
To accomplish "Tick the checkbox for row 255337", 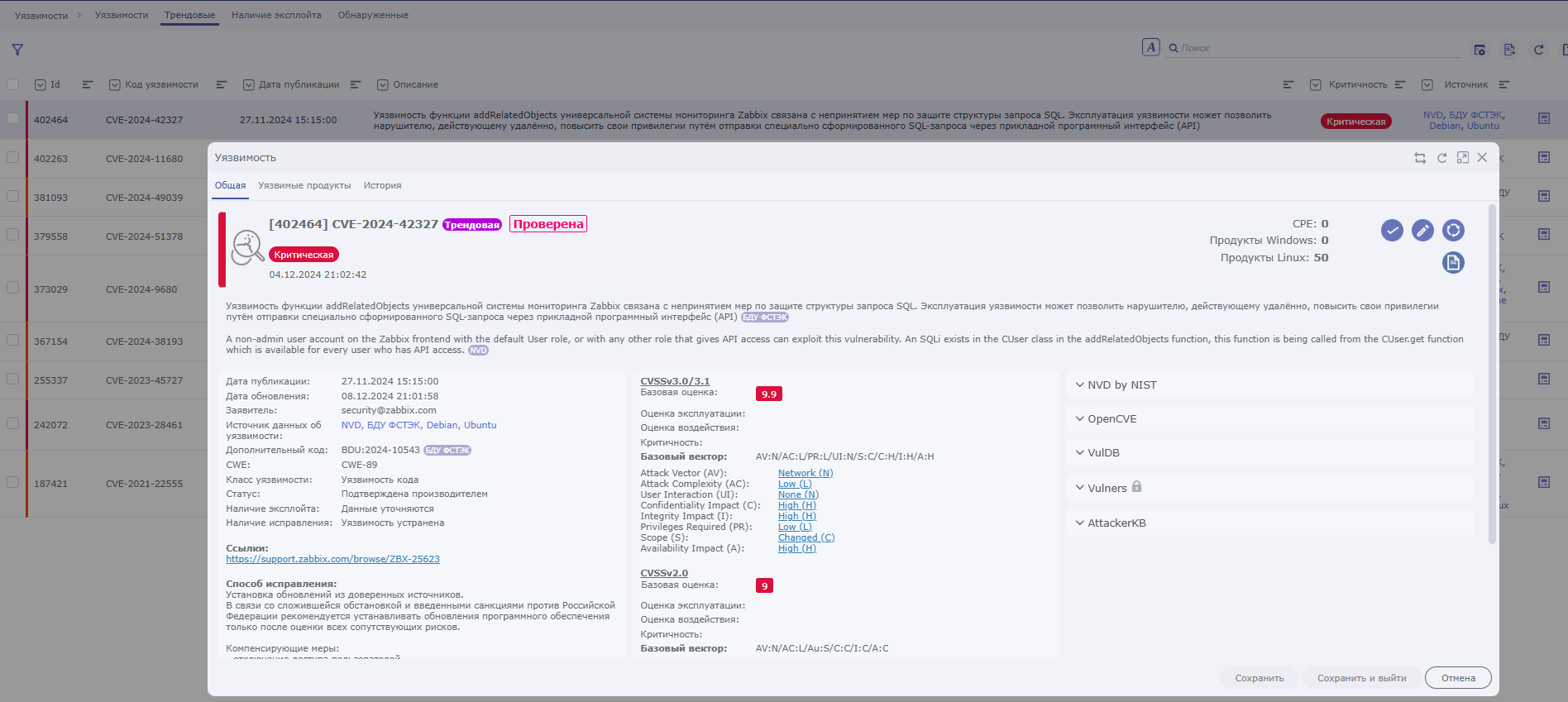I will (12, 379).
